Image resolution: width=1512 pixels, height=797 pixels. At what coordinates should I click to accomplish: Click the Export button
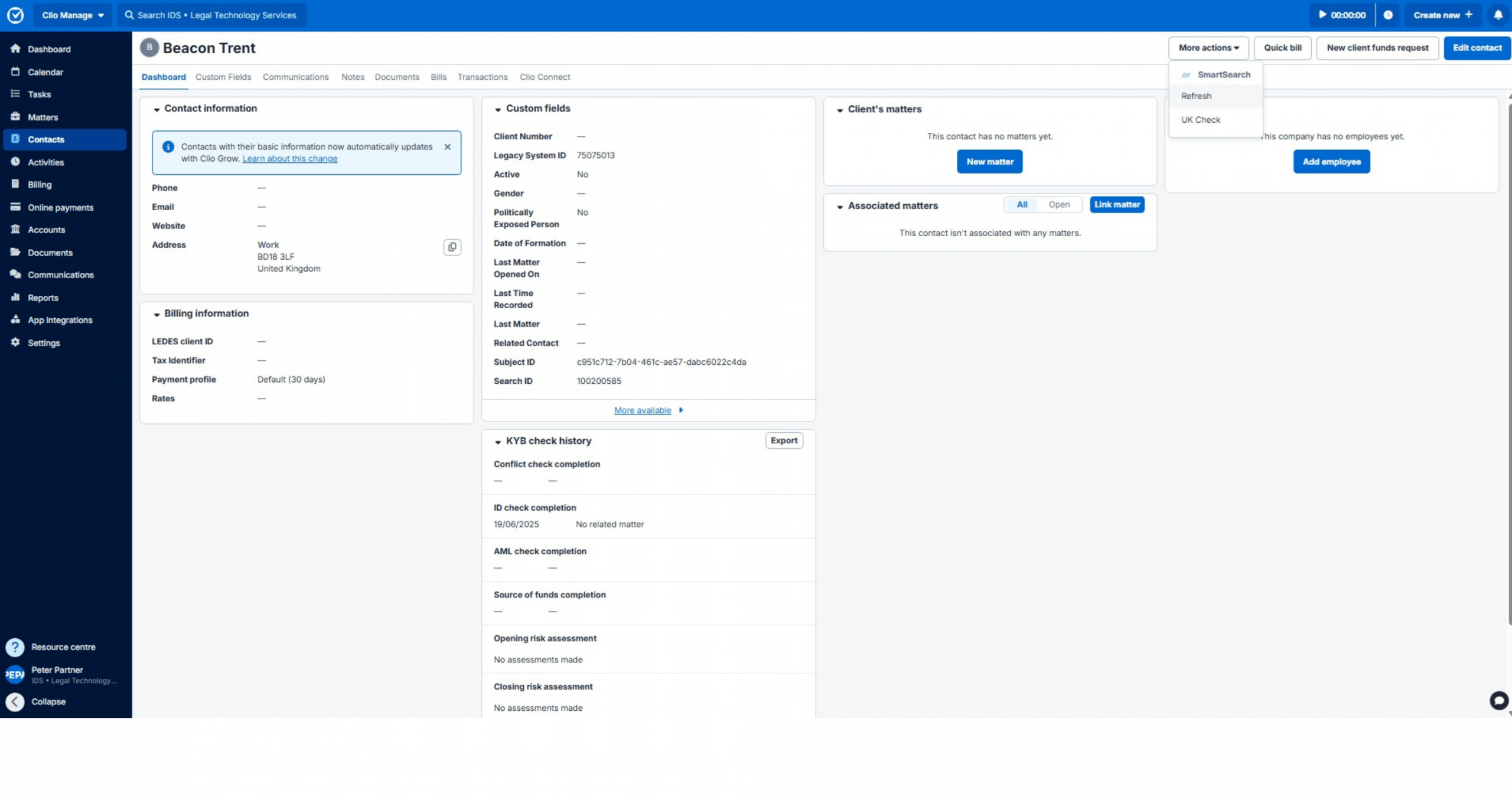click(x=783, y=440)
